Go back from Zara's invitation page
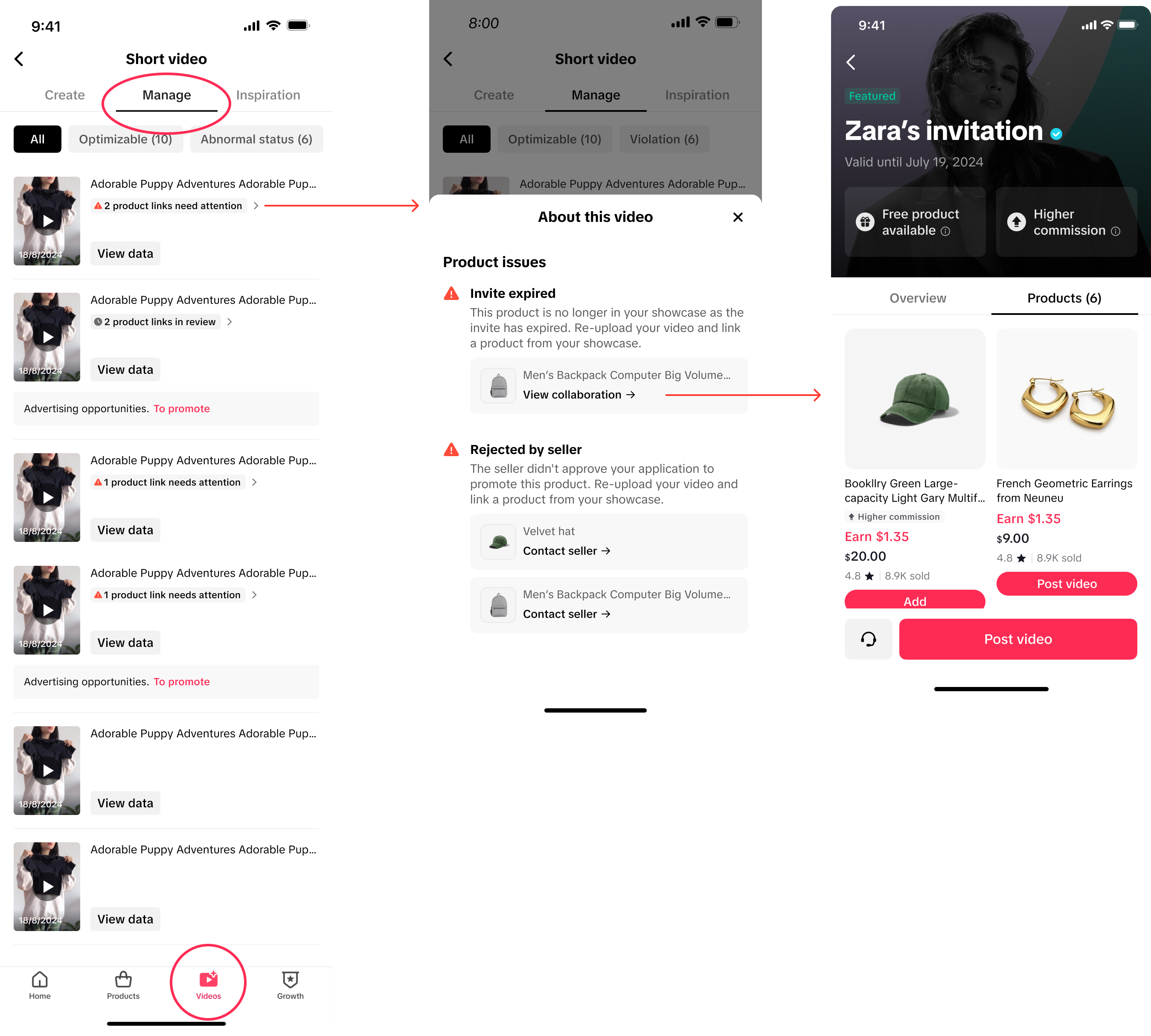Screen dimensions: 1151x1036 pos(851,62)
